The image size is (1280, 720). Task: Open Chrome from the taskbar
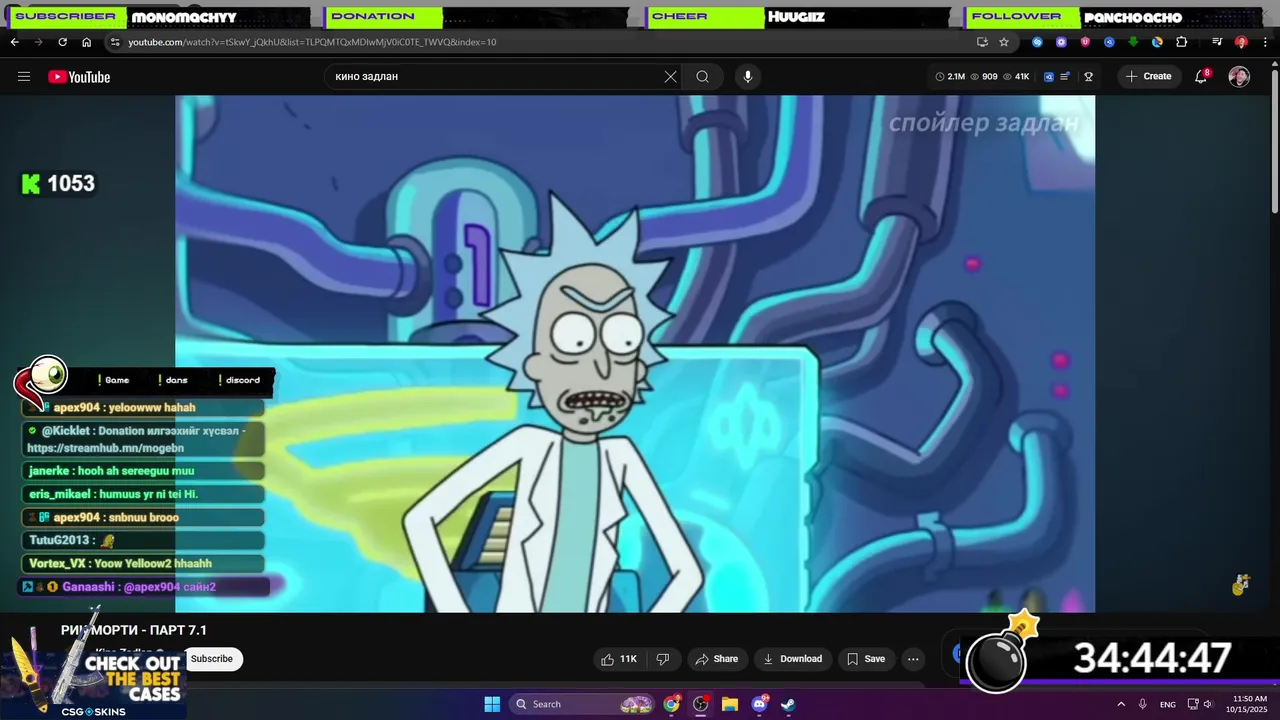[672, 704]
